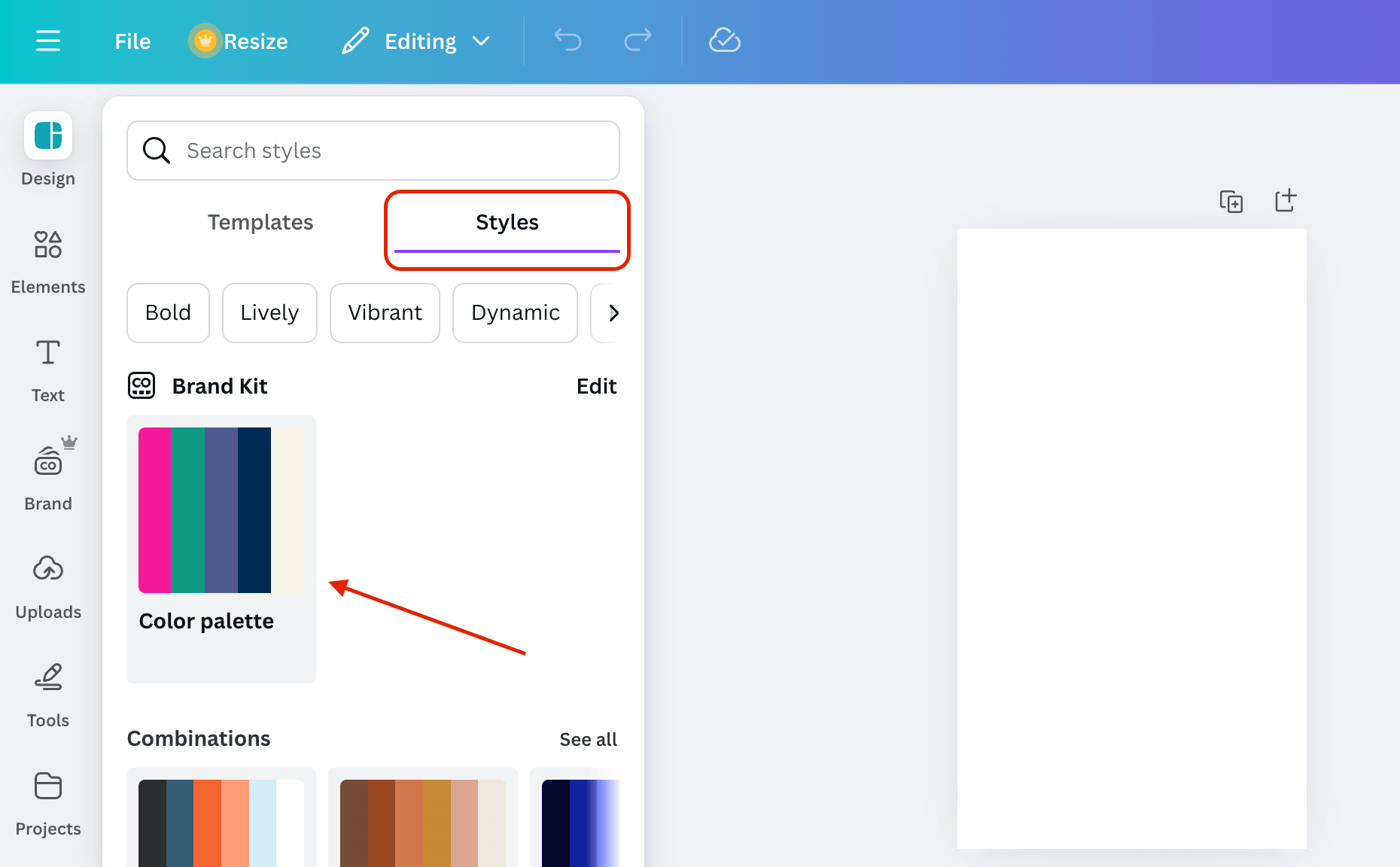Viewport: 1400px width, 867px height.
Task: Click the Color palette label
Action: pos(206,621)
